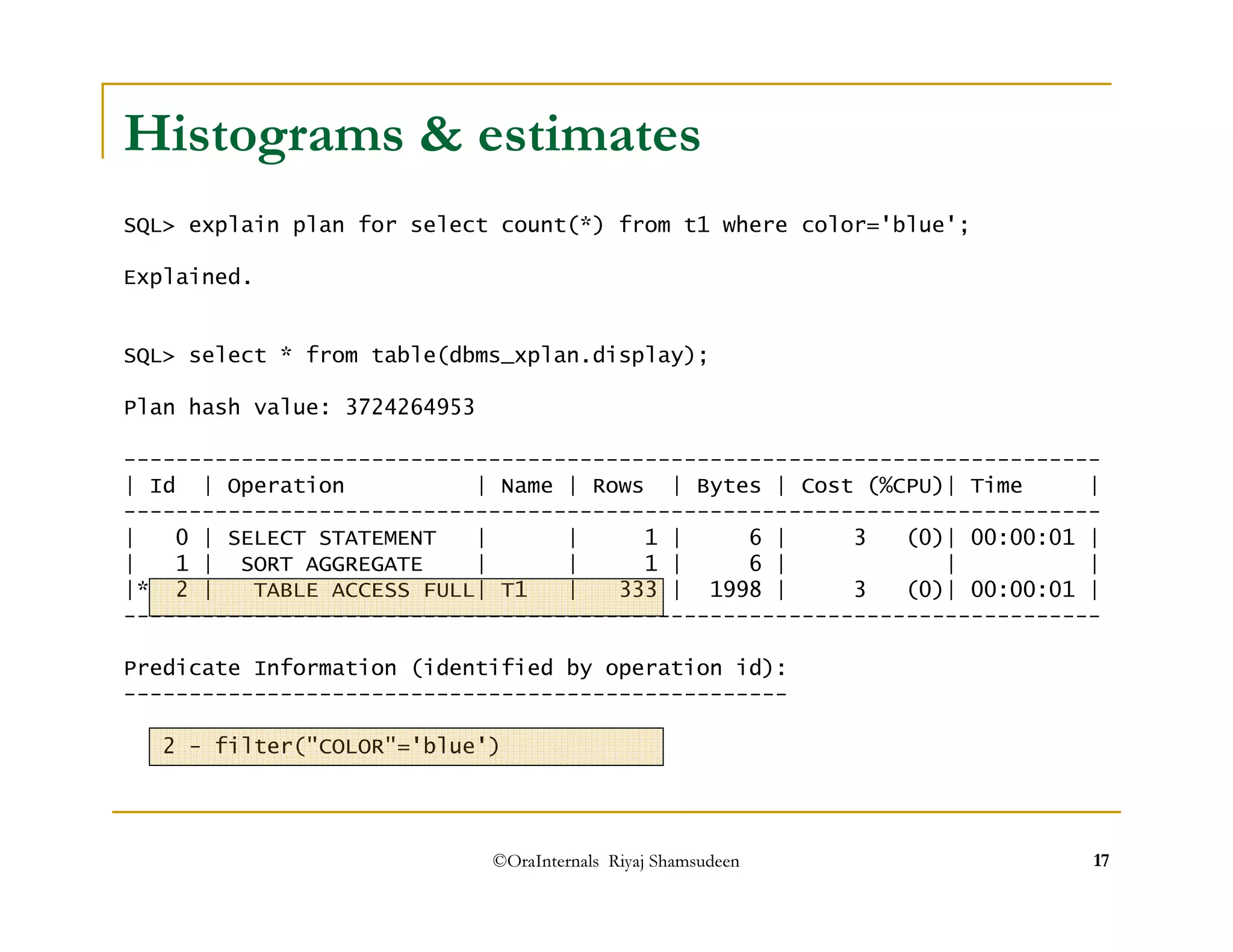
Task: Click the OraInternals Riyaj Shamsudeen copyright footer
Action: (x=616, y=861)
